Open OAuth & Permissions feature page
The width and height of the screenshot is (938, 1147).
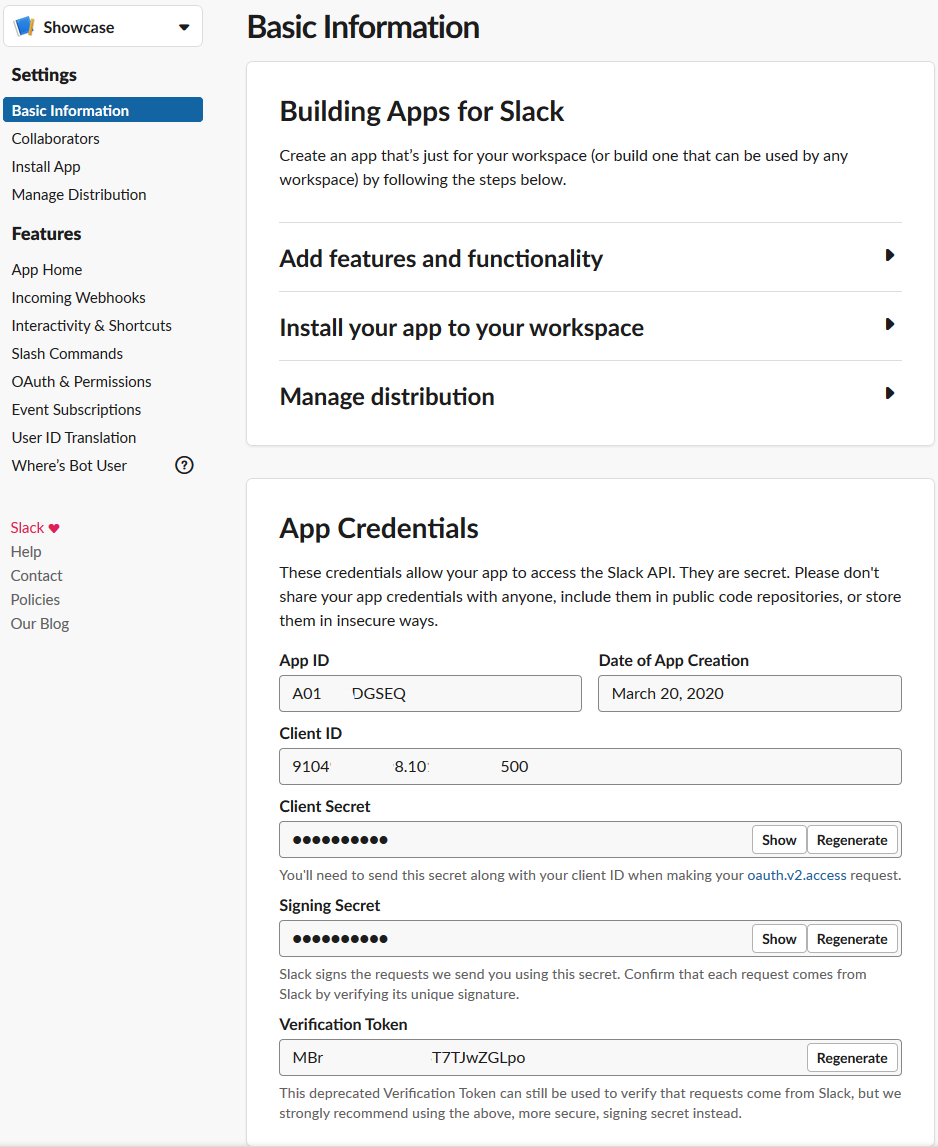82,382
